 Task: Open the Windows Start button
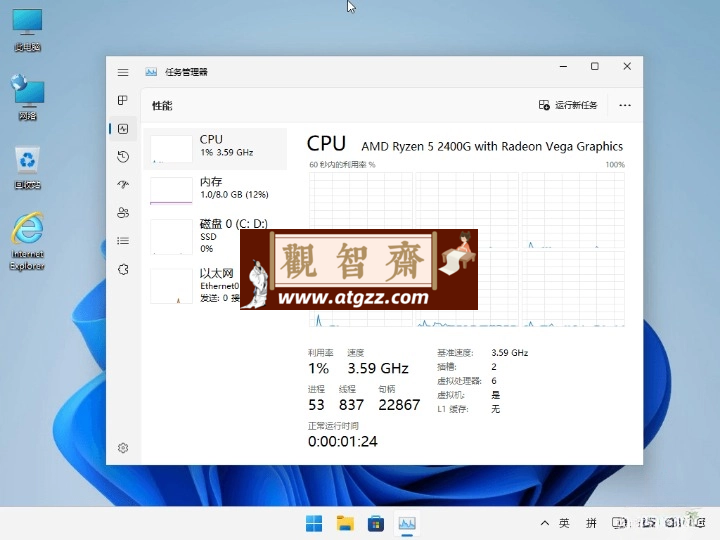coord(314,523)
